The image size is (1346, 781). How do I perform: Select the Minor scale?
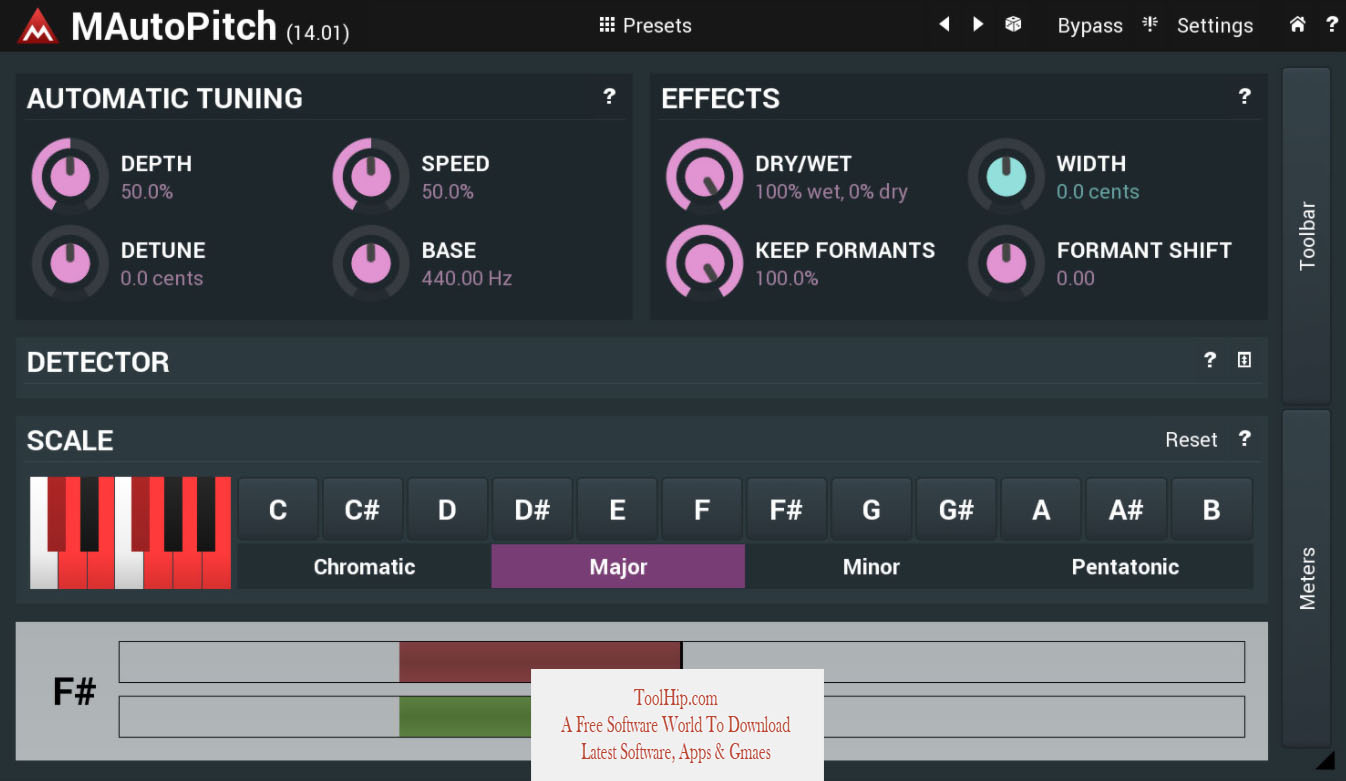click(x=871, y=566)
